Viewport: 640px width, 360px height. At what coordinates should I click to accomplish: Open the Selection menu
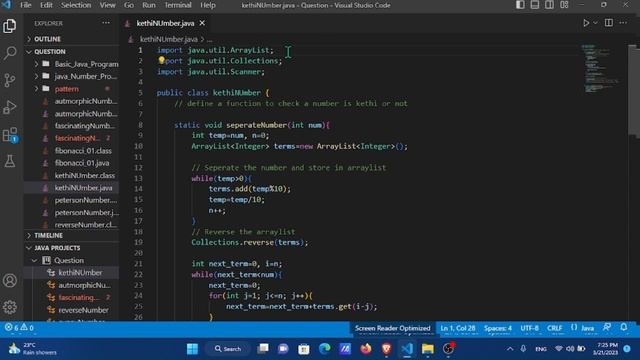(x=76, y=5)
